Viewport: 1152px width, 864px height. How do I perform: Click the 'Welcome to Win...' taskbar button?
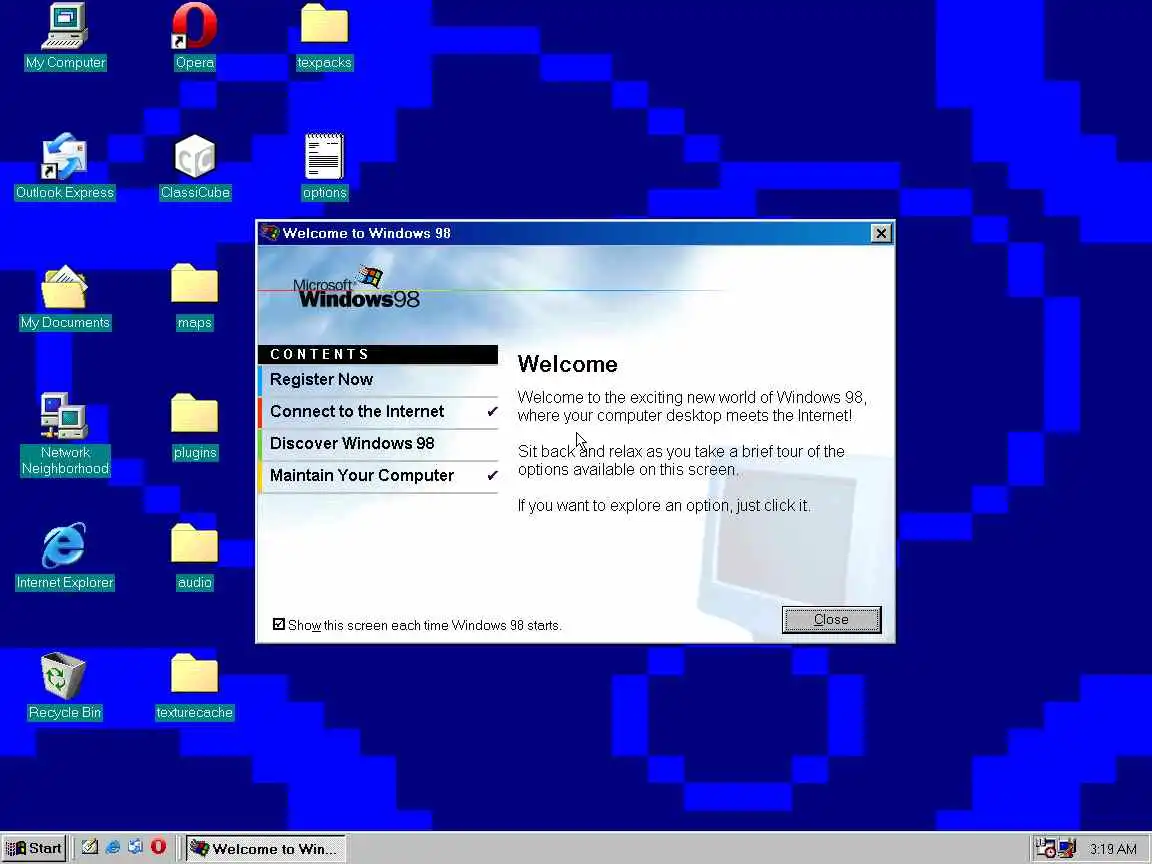(265, 848)
